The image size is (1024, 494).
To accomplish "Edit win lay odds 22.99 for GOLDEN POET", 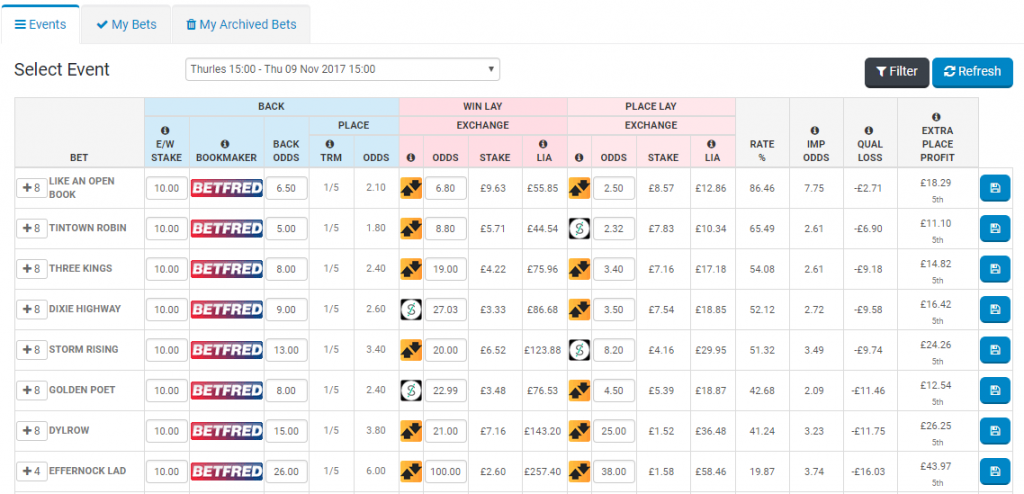I will tap(445, 391).
